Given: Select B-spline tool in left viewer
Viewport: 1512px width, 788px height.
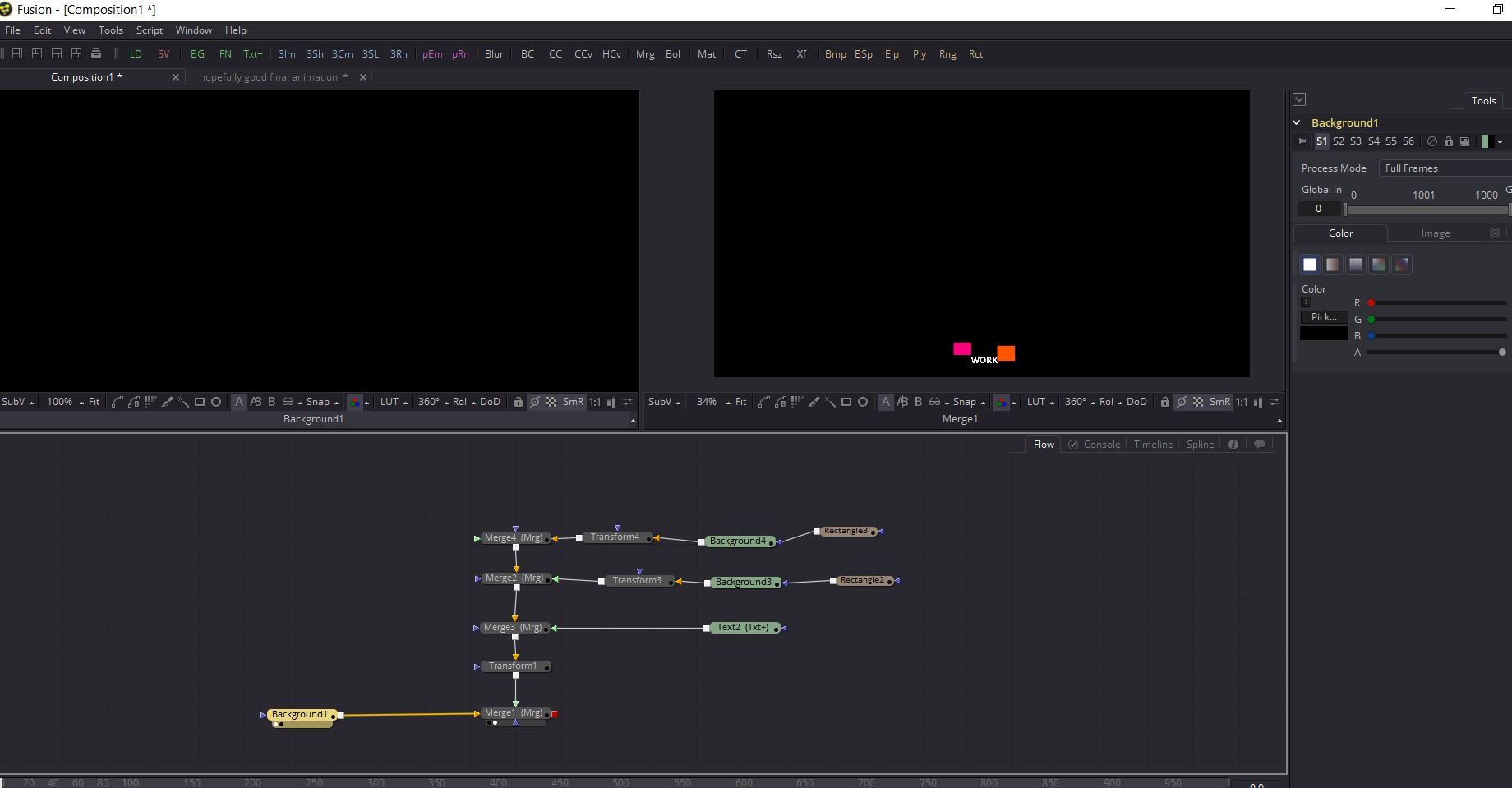Looking at the screenshot, I should pyautogui.click(x=134, y=402).
